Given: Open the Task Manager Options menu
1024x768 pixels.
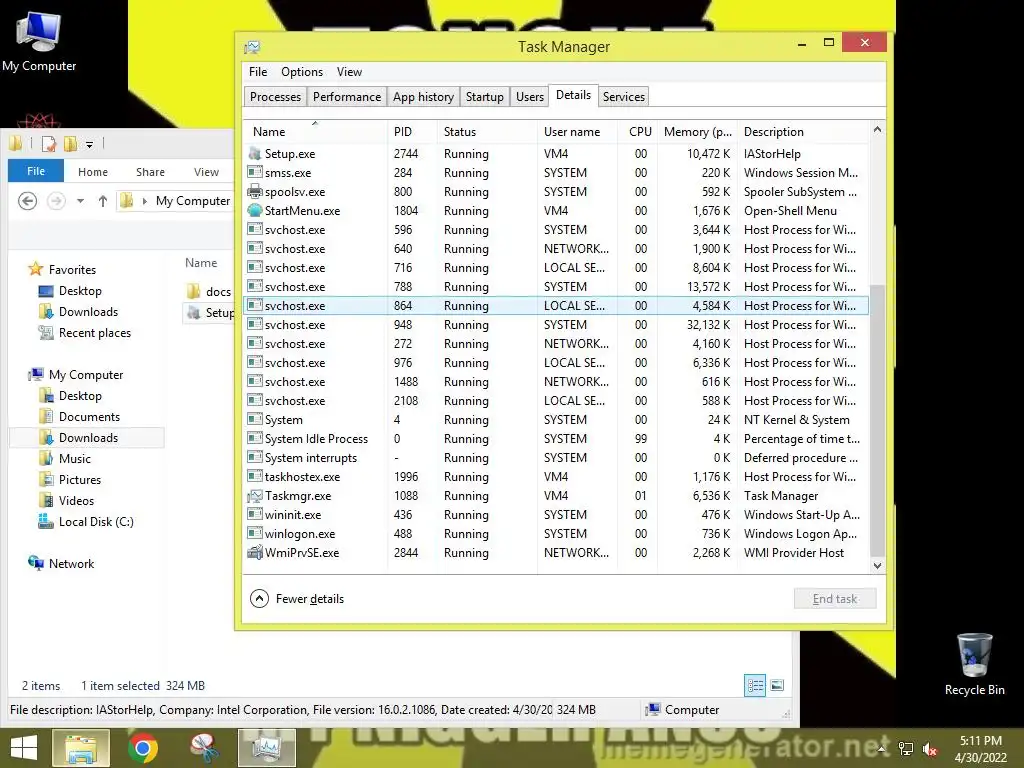Looking at the screenshot, I should (302, 72).
